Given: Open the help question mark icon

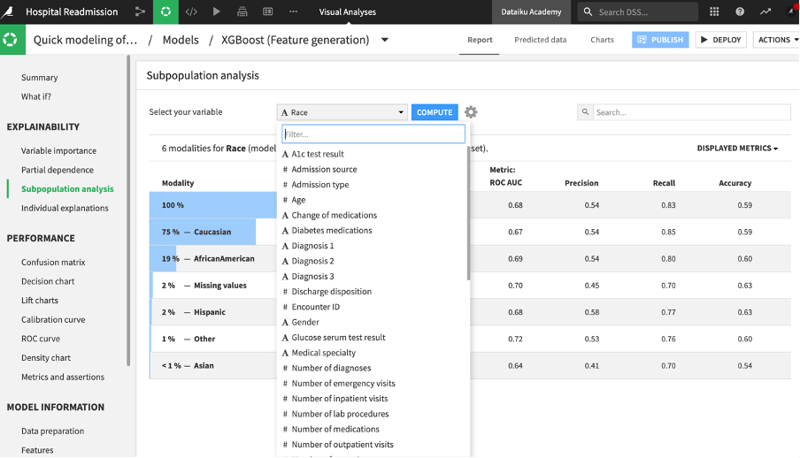Looking at the screenshot, I should click(x=740, y=12).
